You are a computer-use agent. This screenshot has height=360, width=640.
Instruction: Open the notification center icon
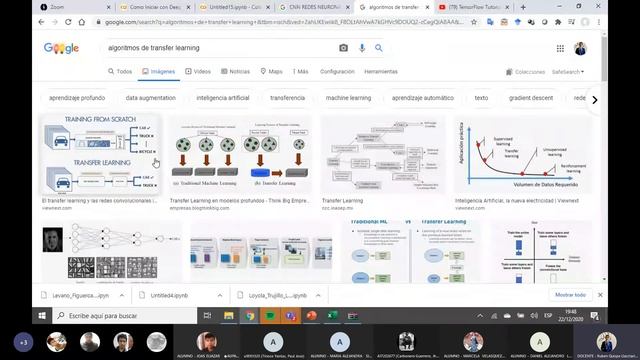tap(595, 316)
